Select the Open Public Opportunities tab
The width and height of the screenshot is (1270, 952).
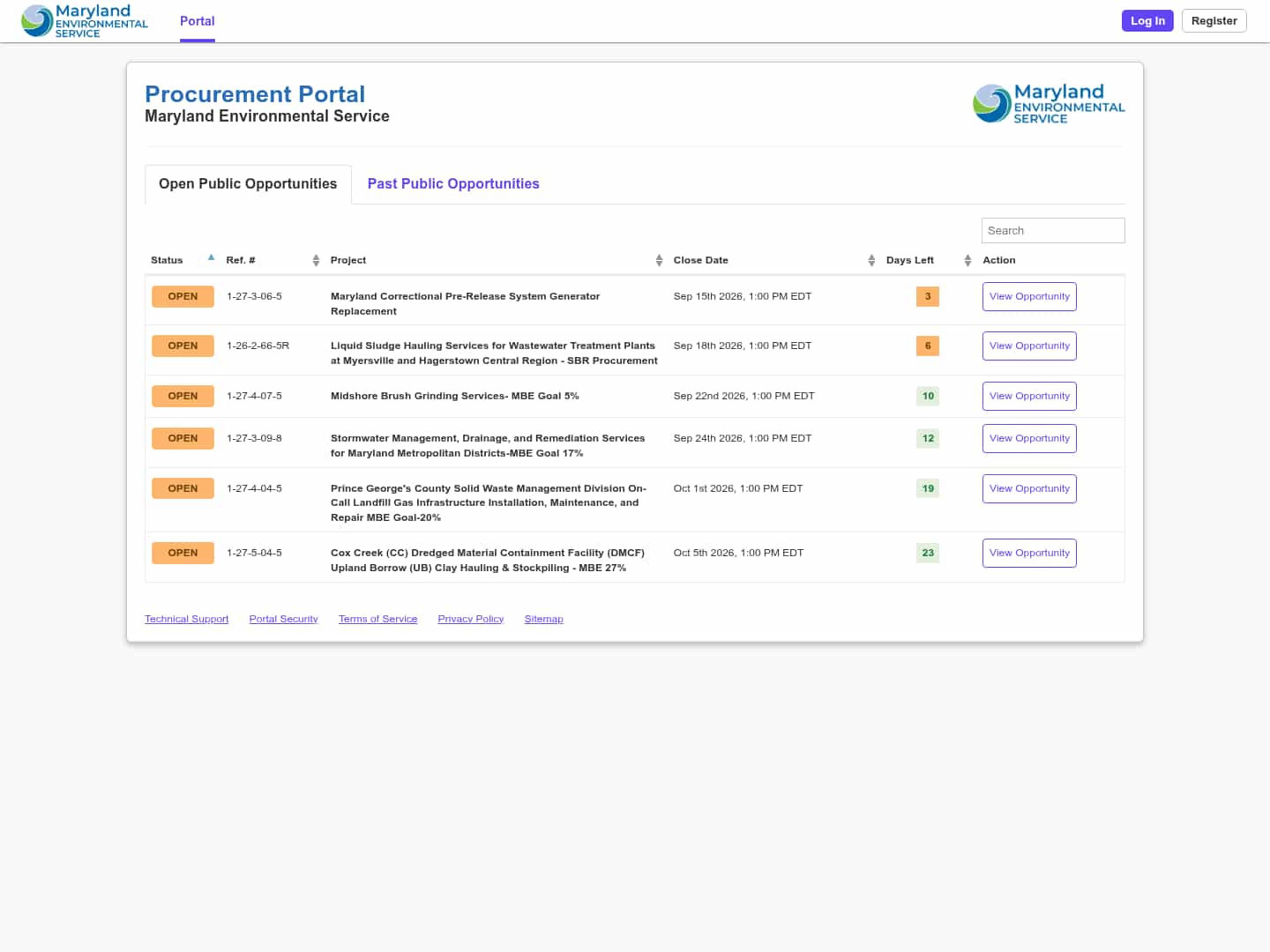(x=248, y=184)
